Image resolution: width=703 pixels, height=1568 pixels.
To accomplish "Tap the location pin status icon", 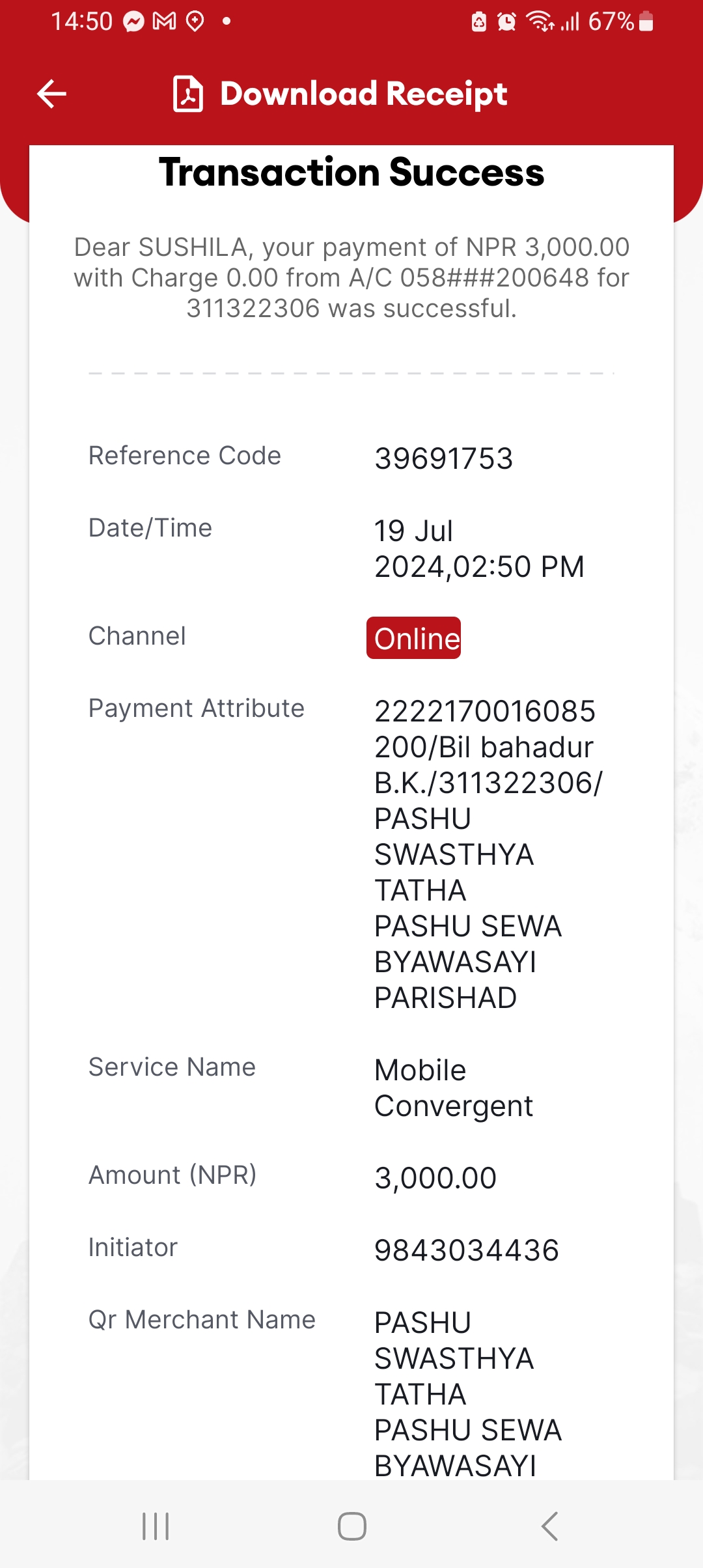I will pos(195,21).
